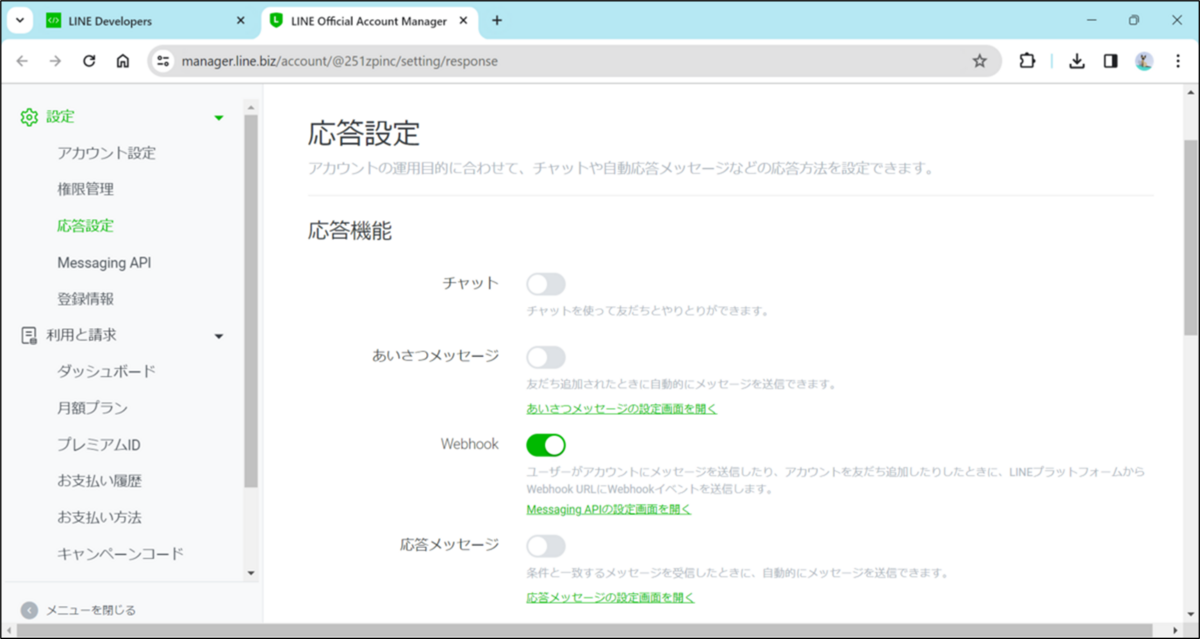Select the LINE Official Account Manager tab
Image resolution: width=1200 pixels, height=639 pixels.
pyautogui.click(x=370, y=20)
